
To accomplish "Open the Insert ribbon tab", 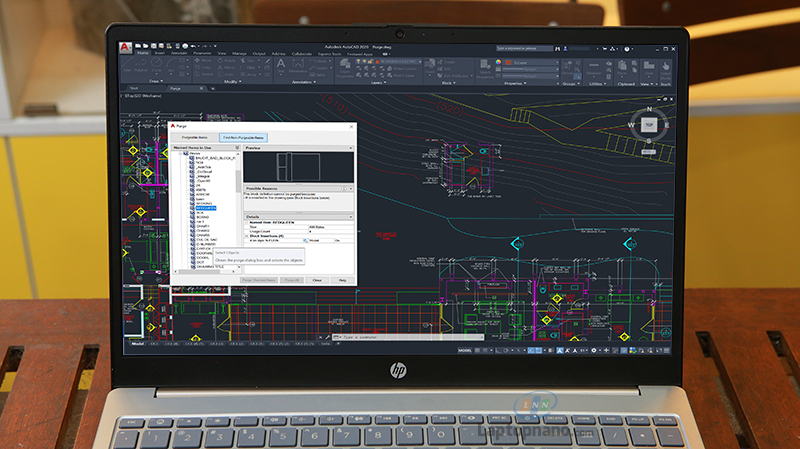I will click(x=158, y=54).
